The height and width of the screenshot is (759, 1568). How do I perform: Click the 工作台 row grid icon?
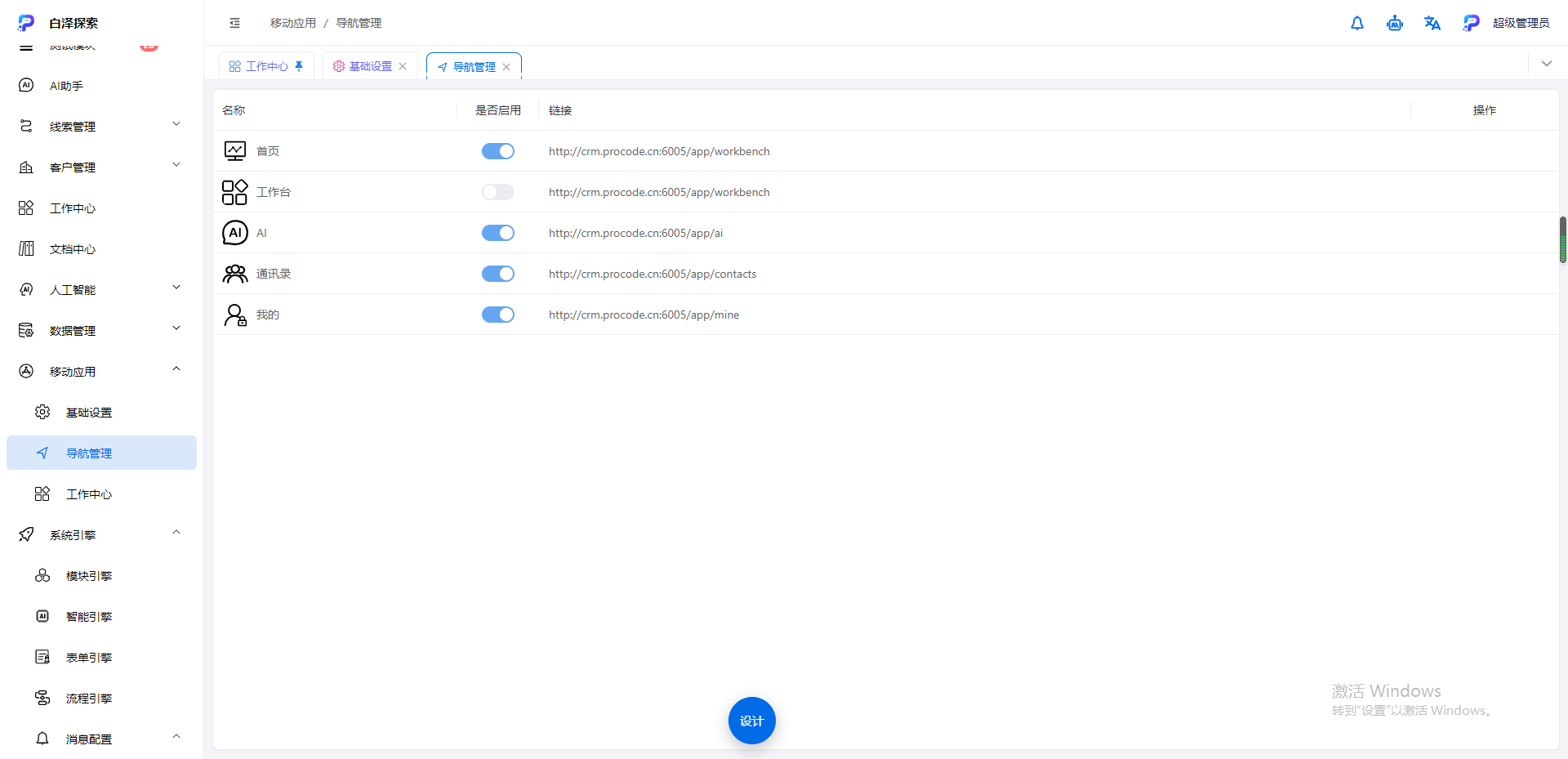click(x=234, y=192)
